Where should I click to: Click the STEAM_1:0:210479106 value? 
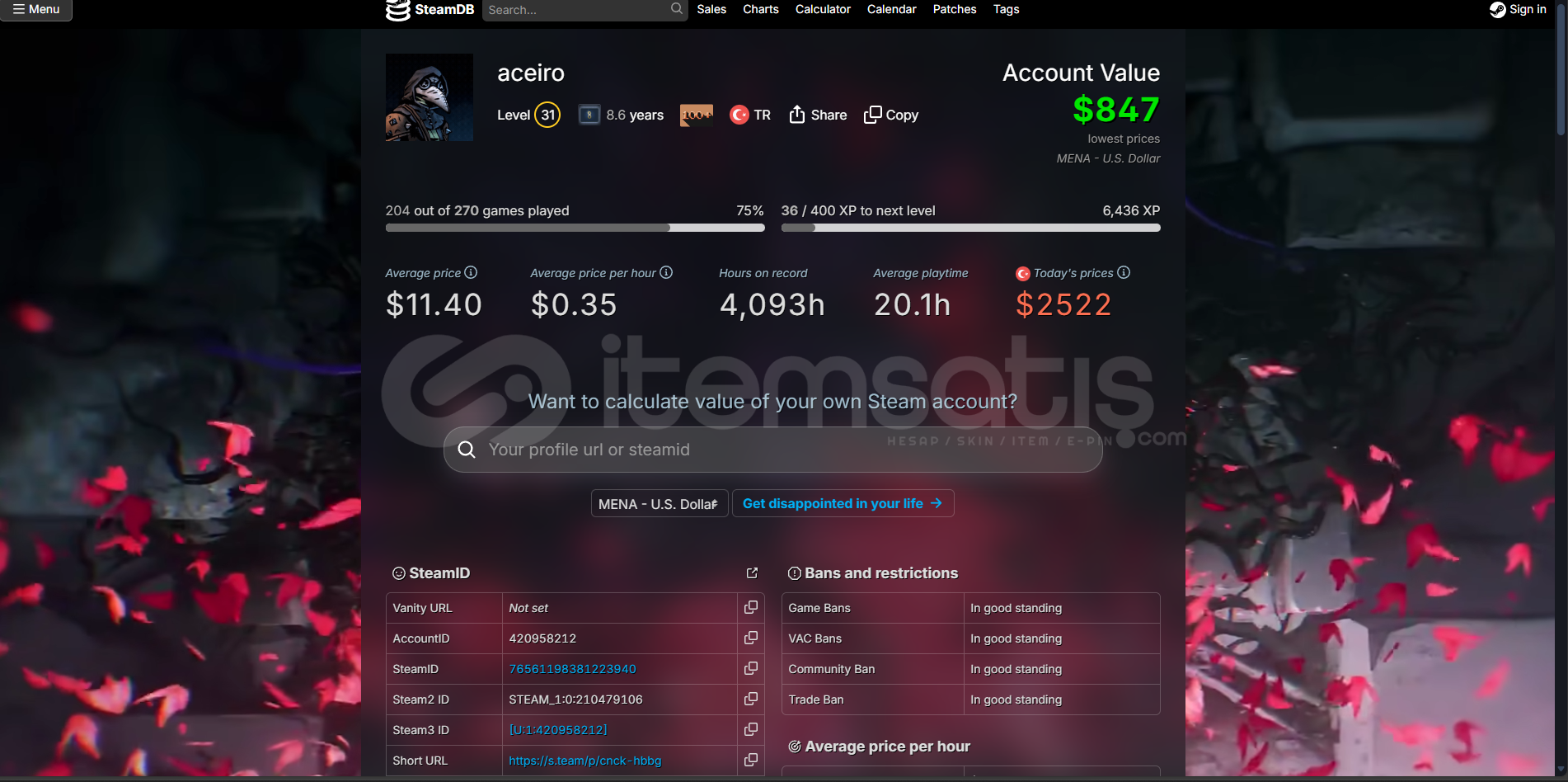pos(575,700)
